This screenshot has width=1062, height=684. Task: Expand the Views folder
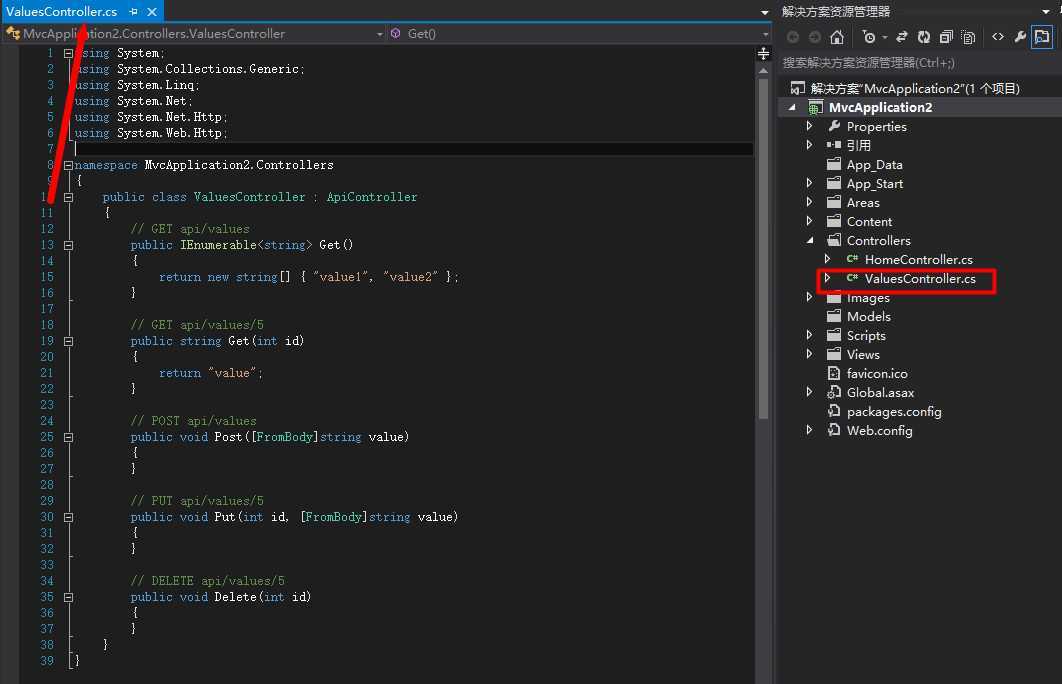tap(809, 354)
